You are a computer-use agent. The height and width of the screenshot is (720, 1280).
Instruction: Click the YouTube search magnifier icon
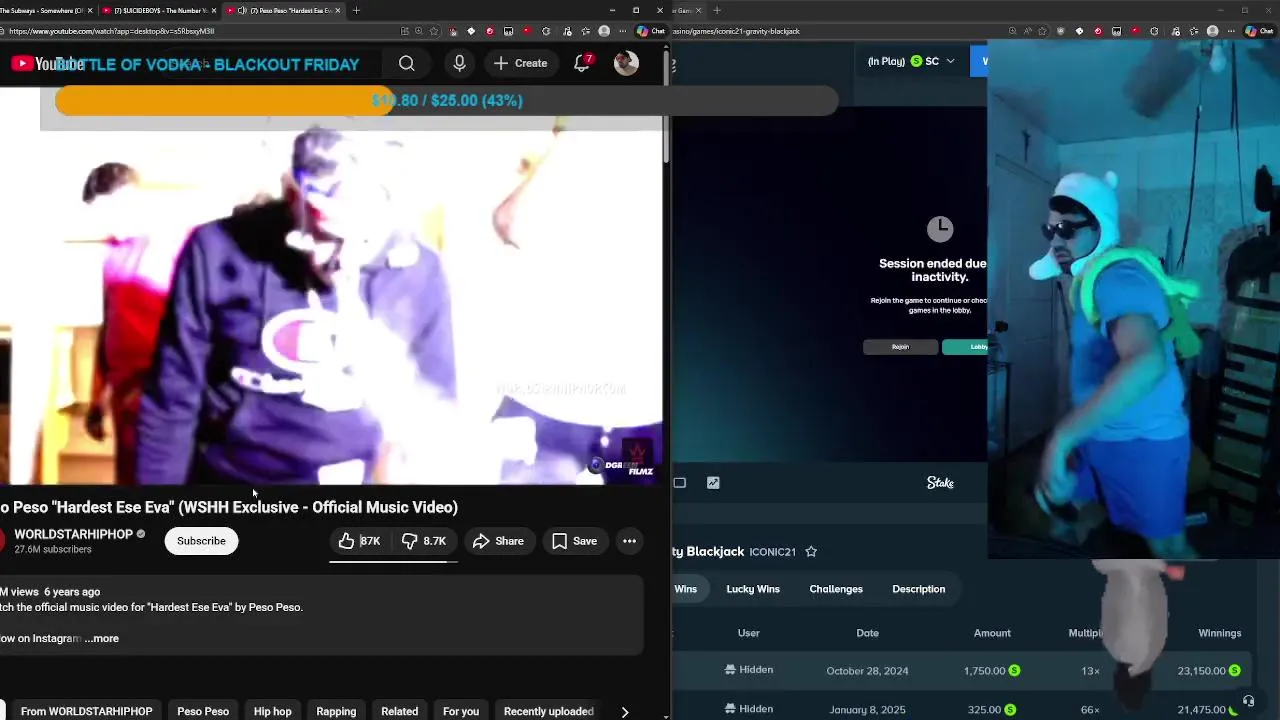pyautogui.click(x=406, y=64)
